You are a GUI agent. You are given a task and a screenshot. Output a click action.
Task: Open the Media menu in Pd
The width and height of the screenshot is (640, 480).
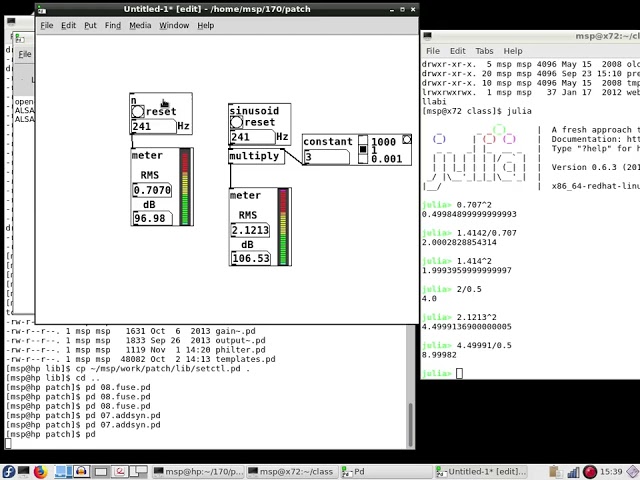tap(140, 25)
